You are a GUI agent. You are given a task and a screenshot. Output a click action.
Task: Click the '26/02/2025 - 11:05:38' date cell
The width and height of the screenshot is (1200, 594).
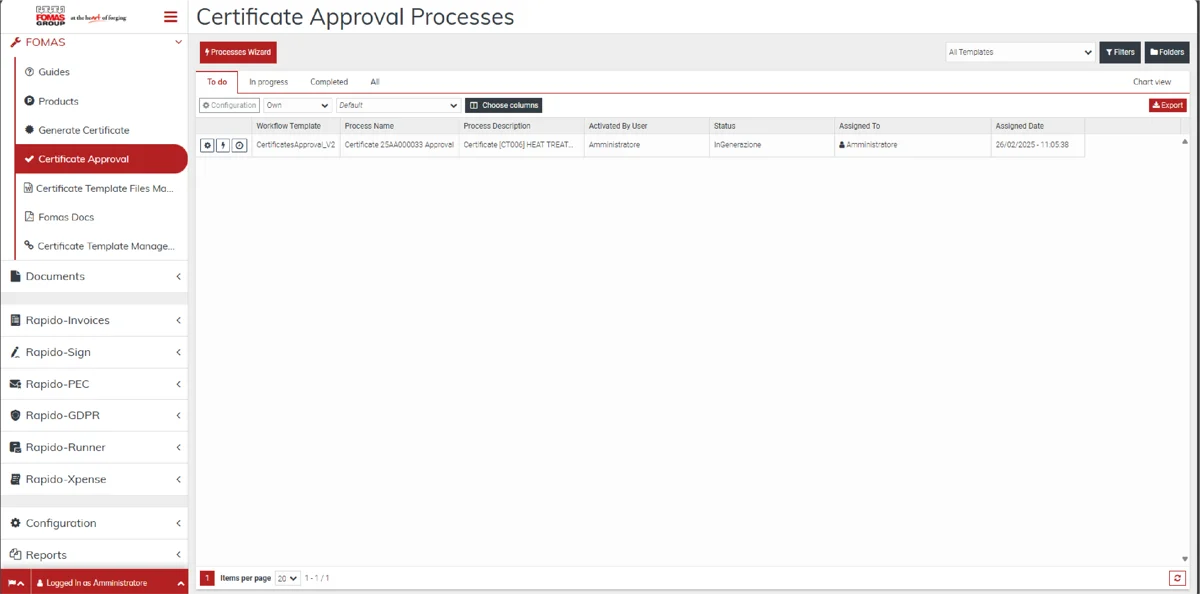[1037, 145]
